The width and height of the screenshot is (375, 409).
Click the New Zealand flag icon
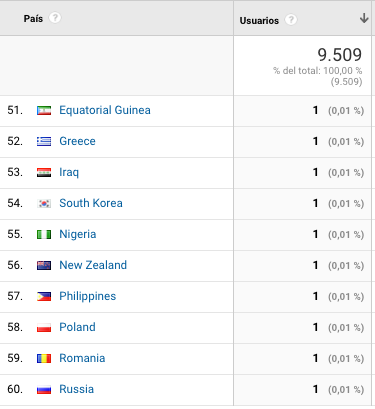click(x=44, y=265)
